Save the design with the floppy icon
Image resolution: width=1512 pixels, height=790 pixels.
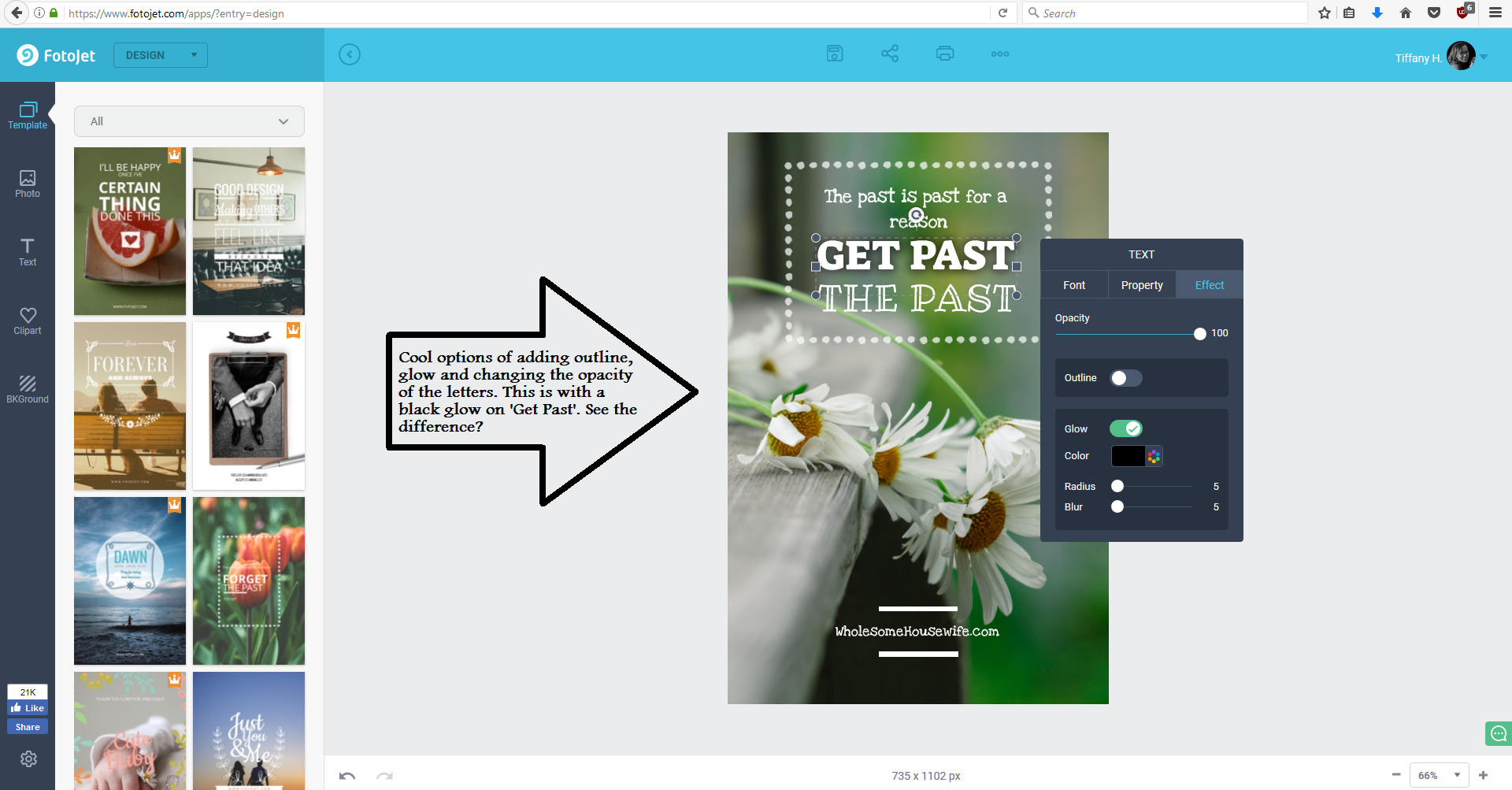pyautogui.click(x=835, y=54)
